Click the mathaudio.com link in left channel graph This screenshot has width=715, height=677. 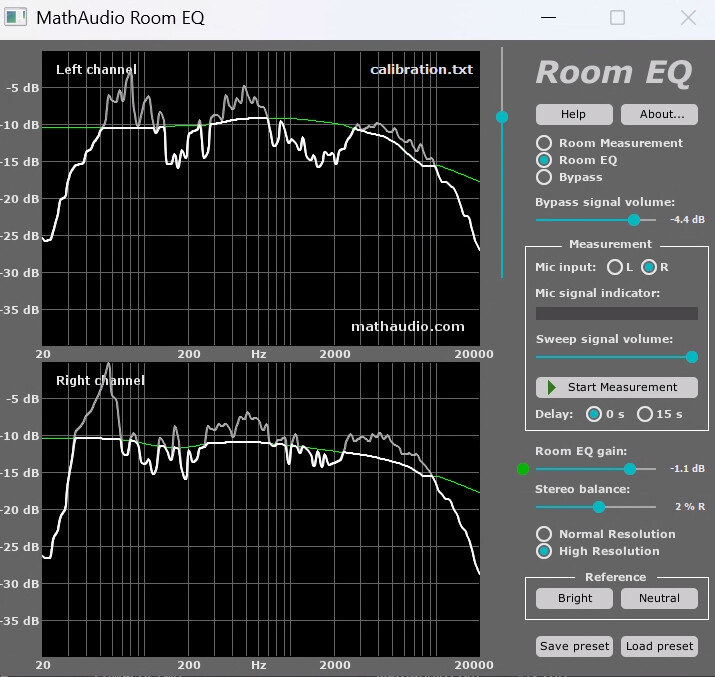[x=407, y=326]
